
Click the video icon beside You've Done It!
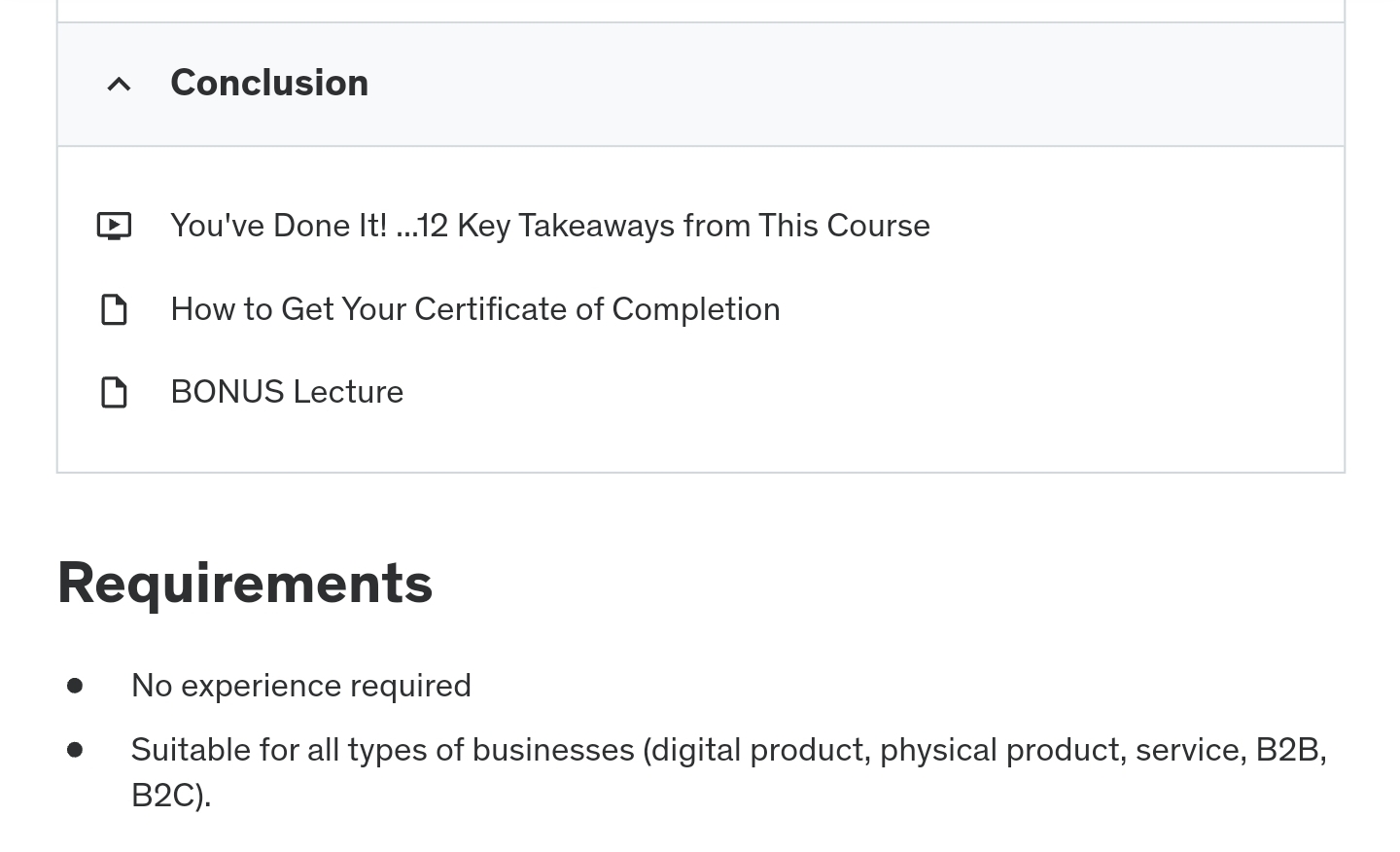point(114,226)
